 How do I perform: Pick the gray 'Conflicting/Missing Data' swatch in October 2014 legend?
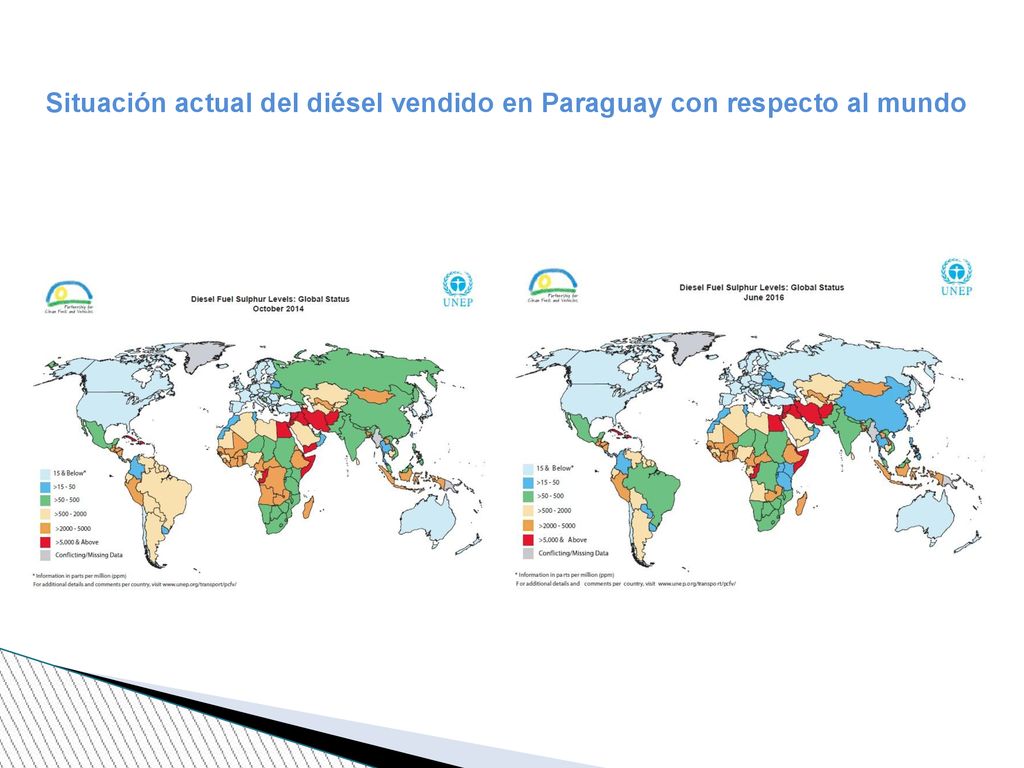(45, 555)
